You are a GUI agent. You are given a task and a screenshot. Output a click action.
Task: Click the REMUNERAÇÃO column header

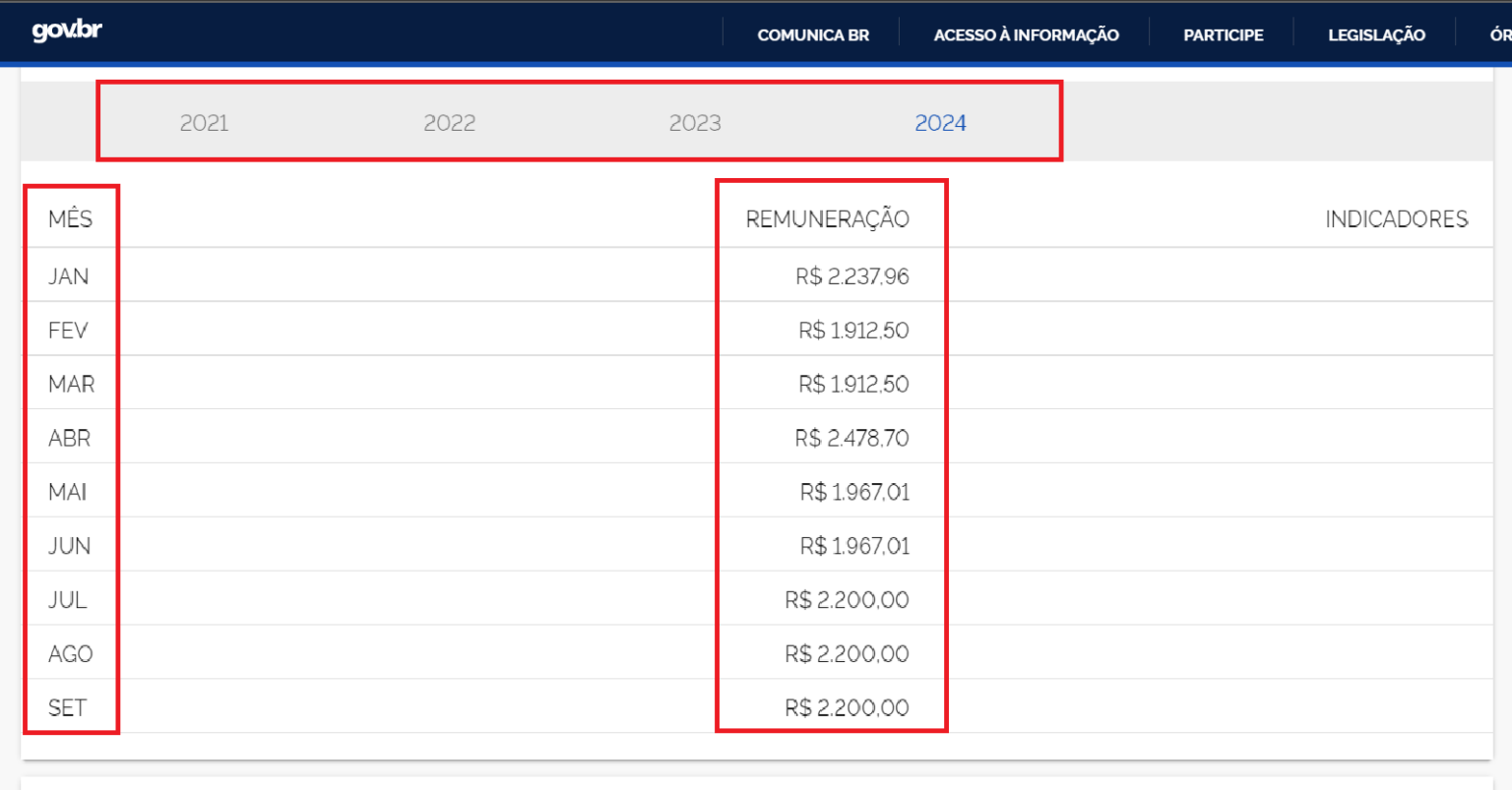(x=827, y=218)
